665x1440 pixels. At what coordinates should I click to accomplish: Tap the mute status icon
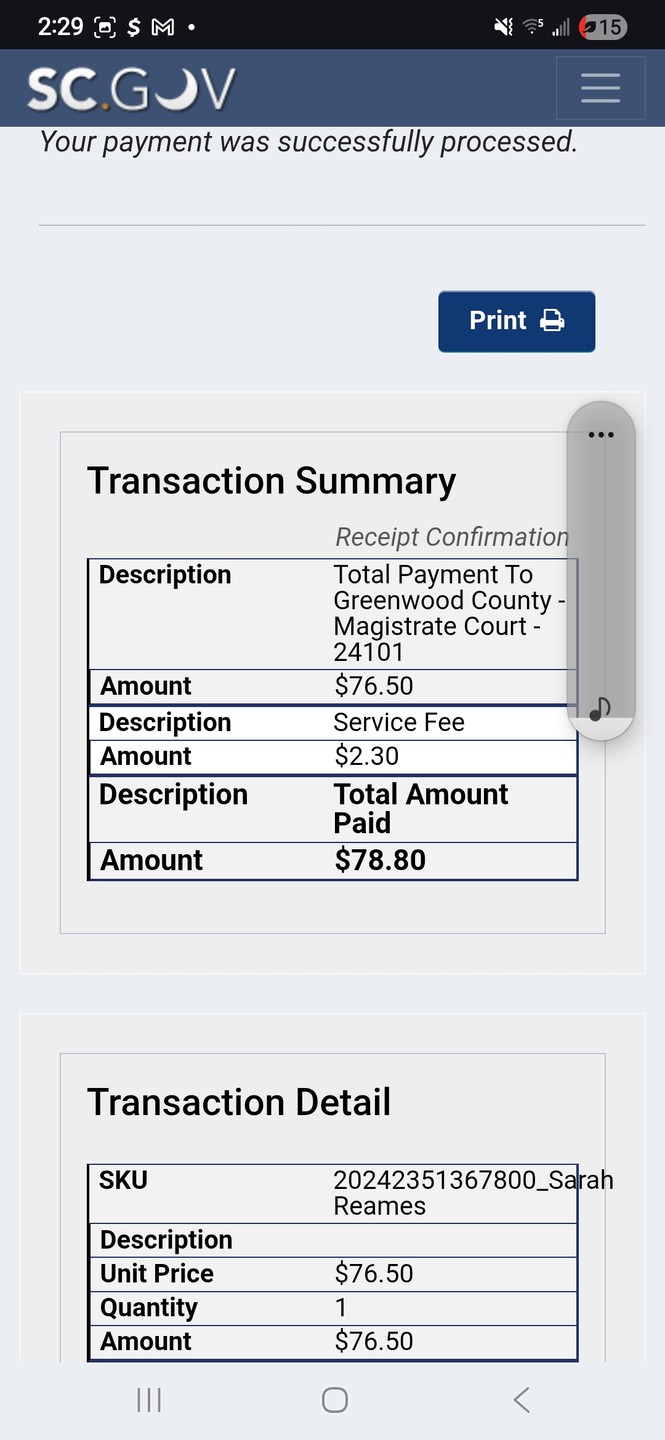click(504, 27)
